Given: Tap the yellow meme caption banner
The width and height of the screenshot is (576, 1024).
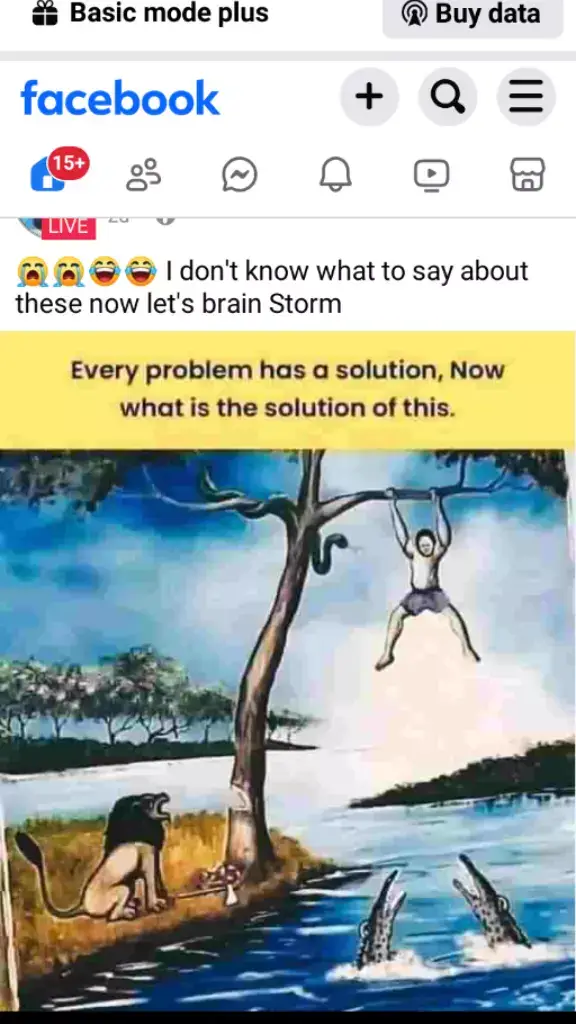Looking at the screenshot, I should pyautogui.click(x=287, y=390).
